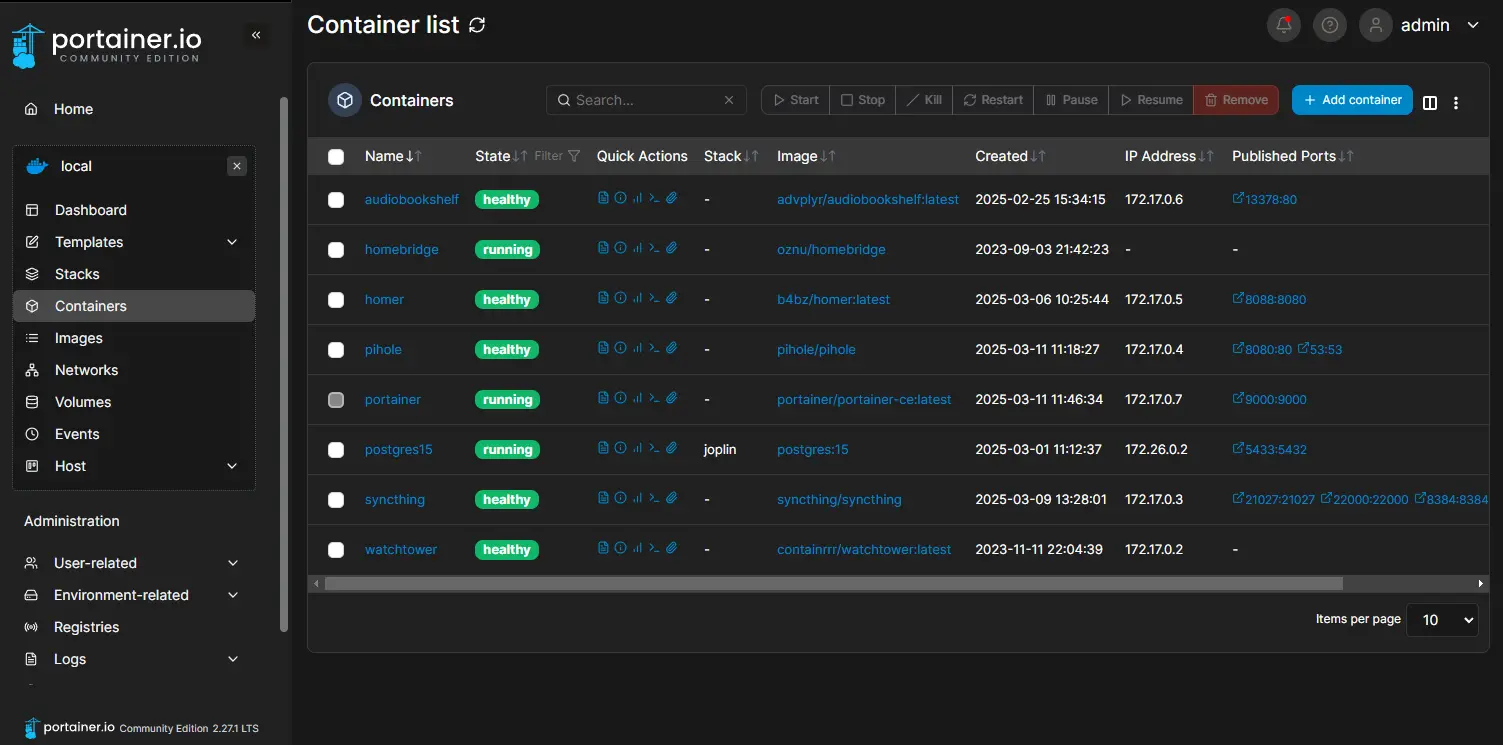
Task: Sort containers by the Created column
Action: [1001, 156]
